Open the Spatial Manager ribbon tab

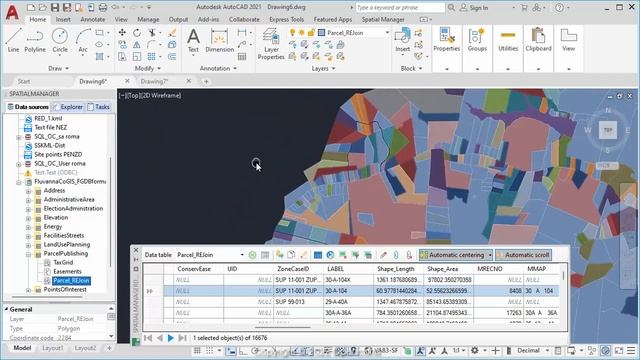[x=383, y=19]
